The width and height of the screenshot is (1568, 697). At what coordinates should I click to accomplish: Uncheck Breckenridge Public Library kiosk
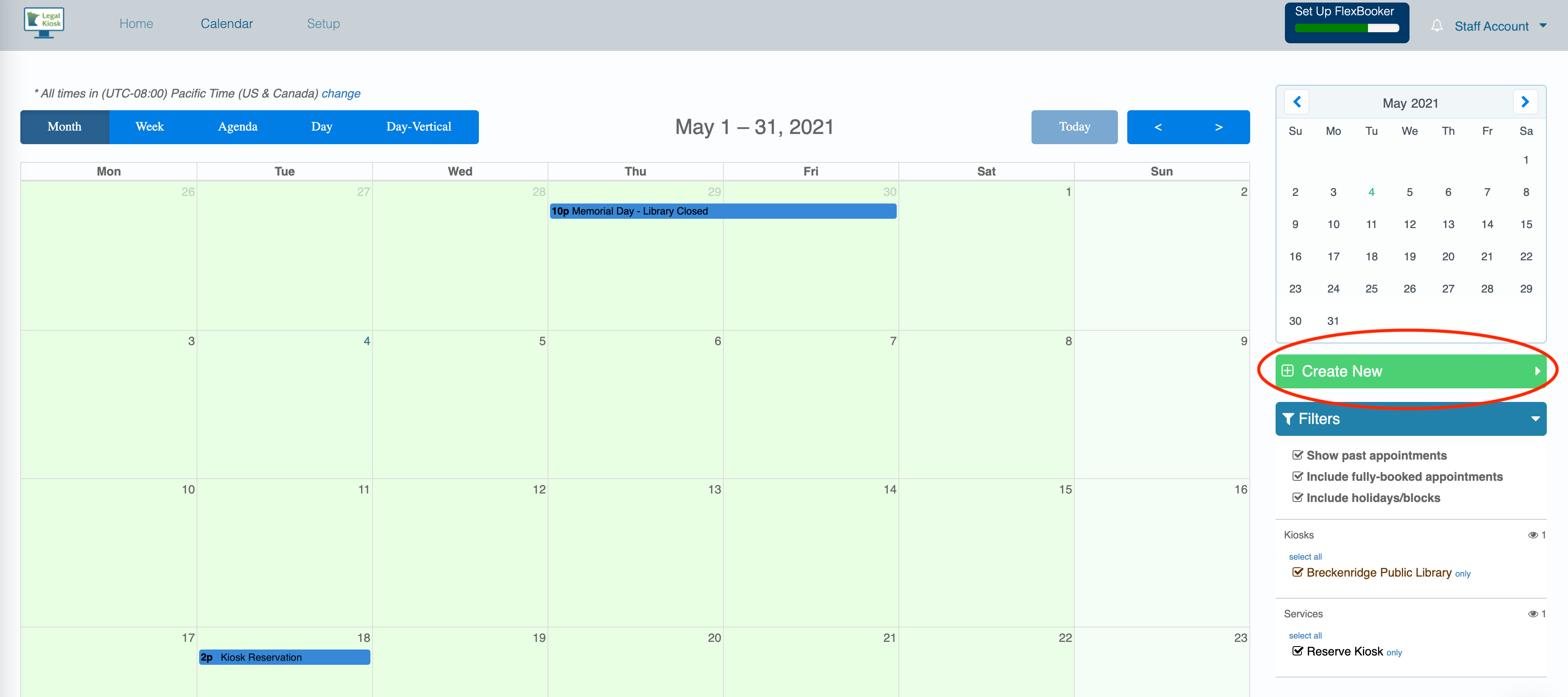[x=1297, y=572]
